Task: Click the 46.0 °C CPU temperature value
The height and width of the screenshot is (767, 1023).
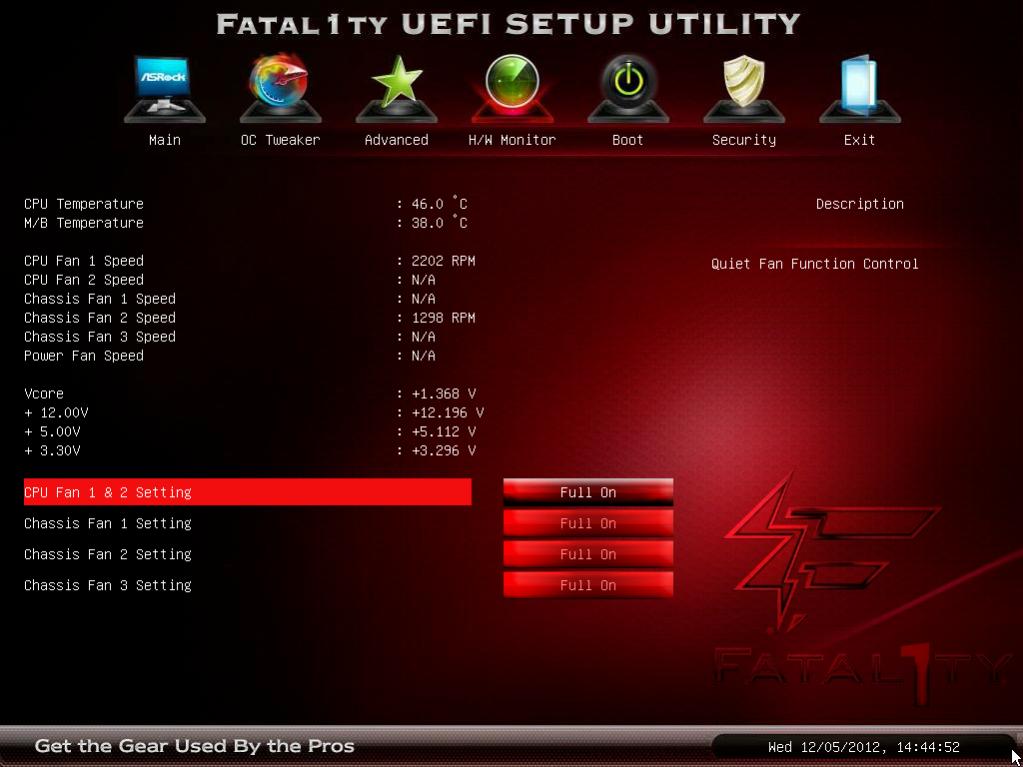Action: 439,204
